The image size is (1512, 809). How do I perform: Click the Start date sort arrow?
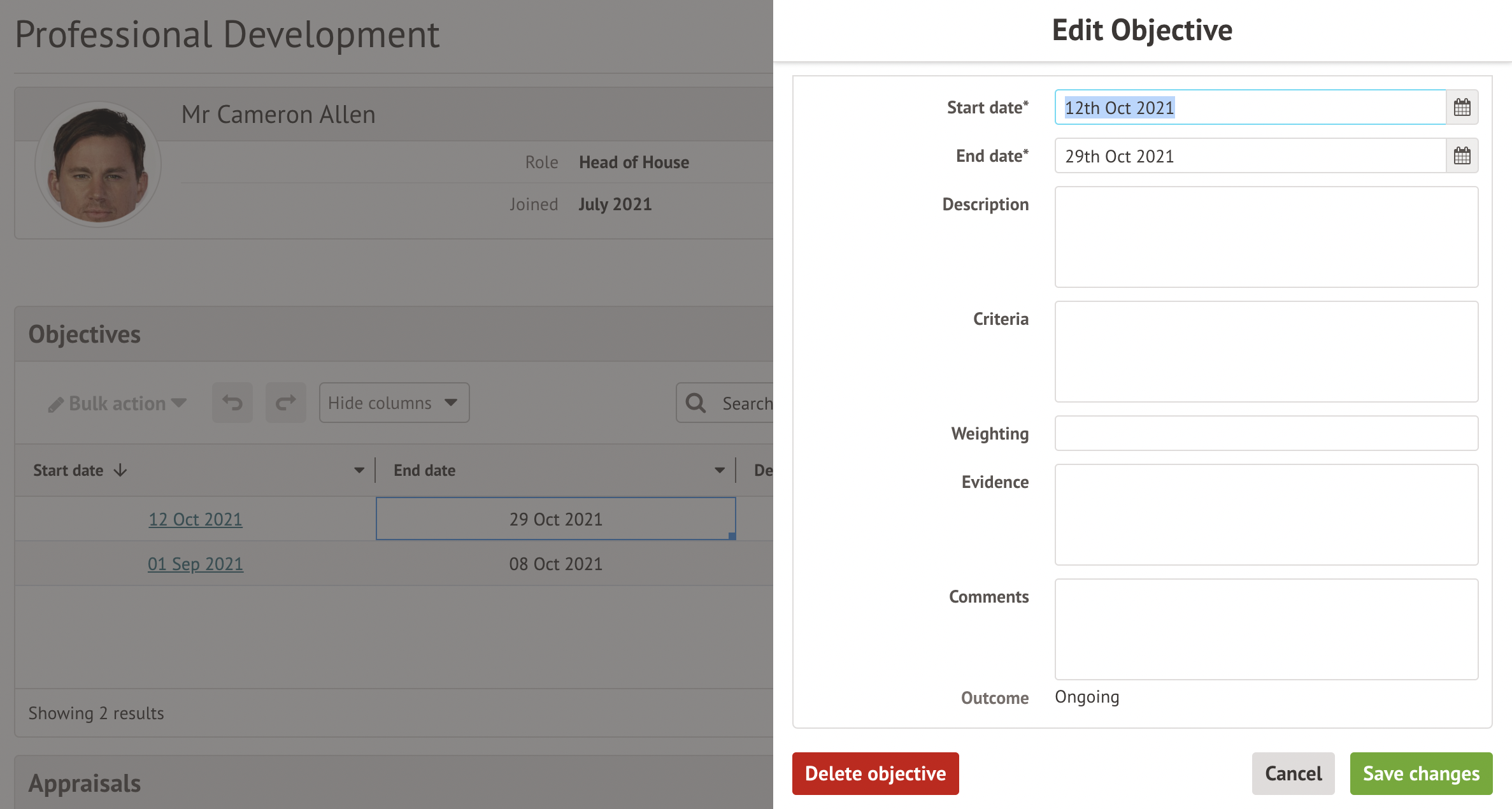tap(120, 471)
